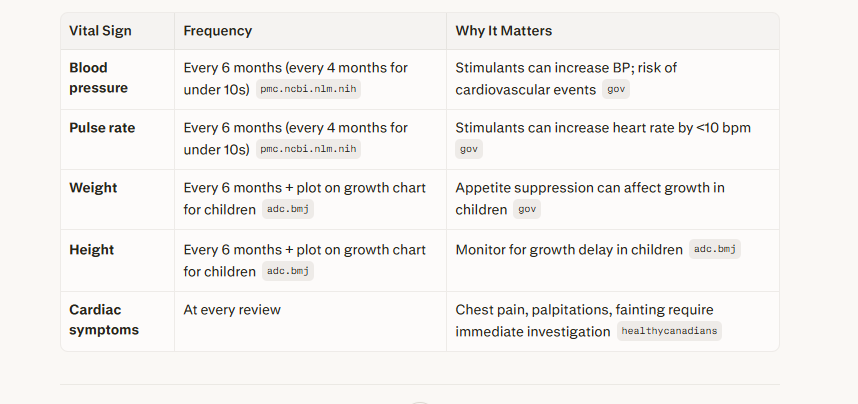Click the Cardiac symptoms row label

tap(104, 320)
